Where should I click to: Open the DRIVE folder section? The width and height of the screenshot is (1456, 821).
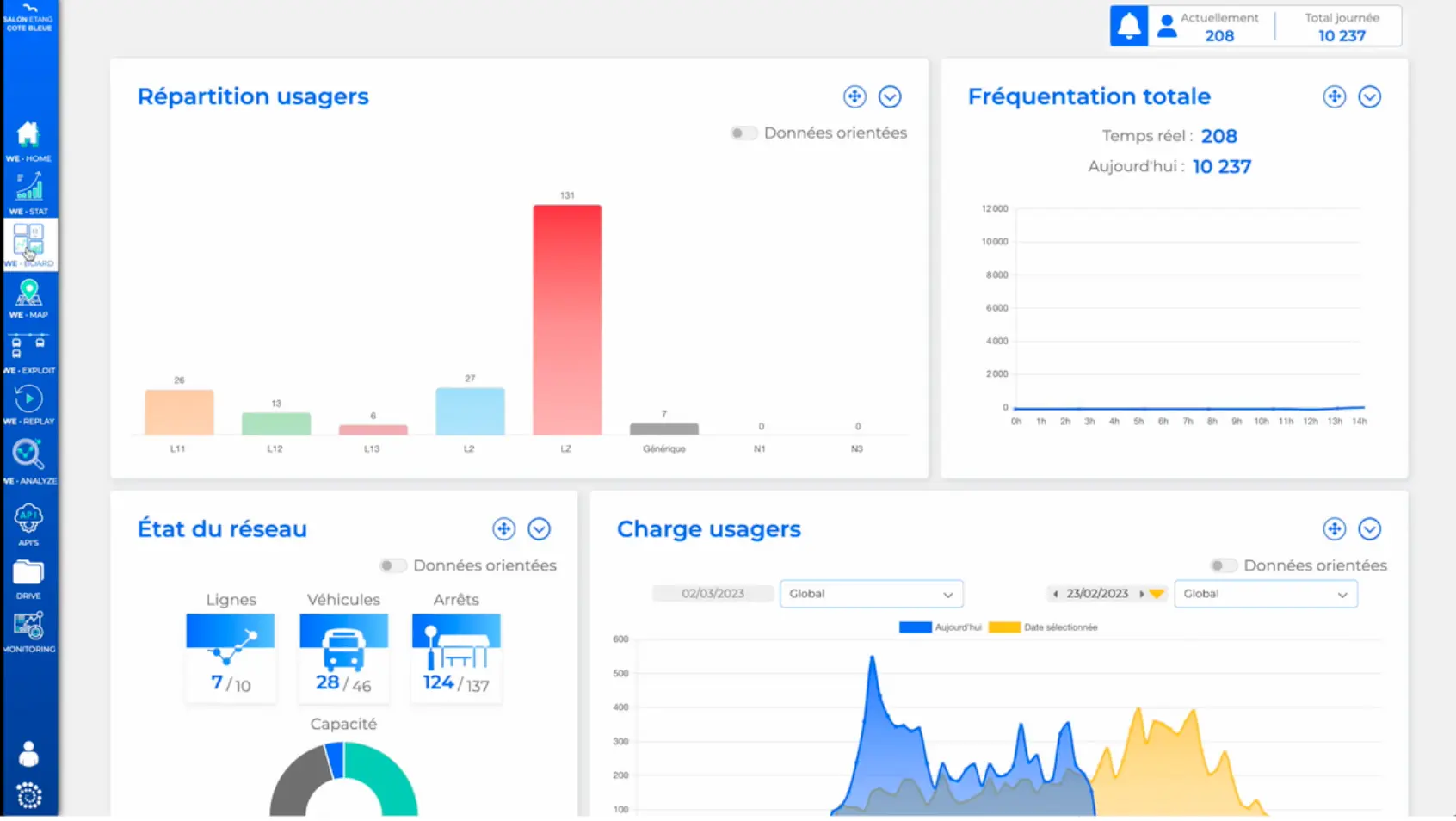pyautogui.click(x=28, y=578)
